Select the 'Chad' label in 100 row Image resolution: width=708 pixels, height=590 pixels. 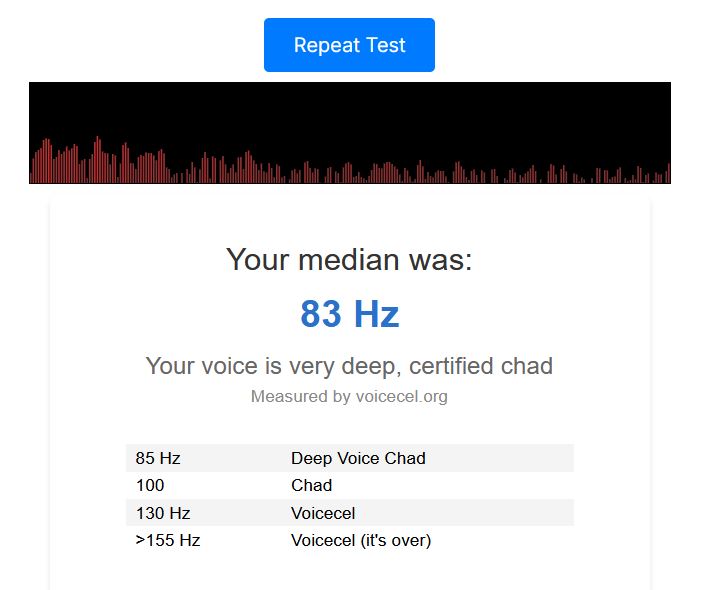312,485
